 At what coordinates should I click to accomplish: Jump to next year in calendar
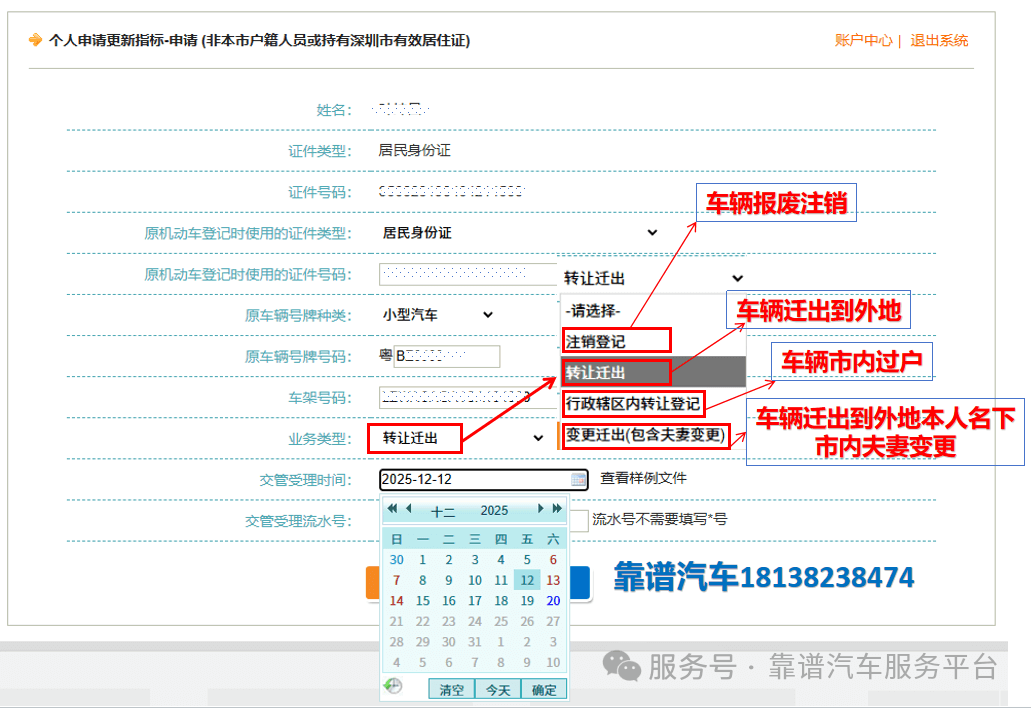(557, 509)
